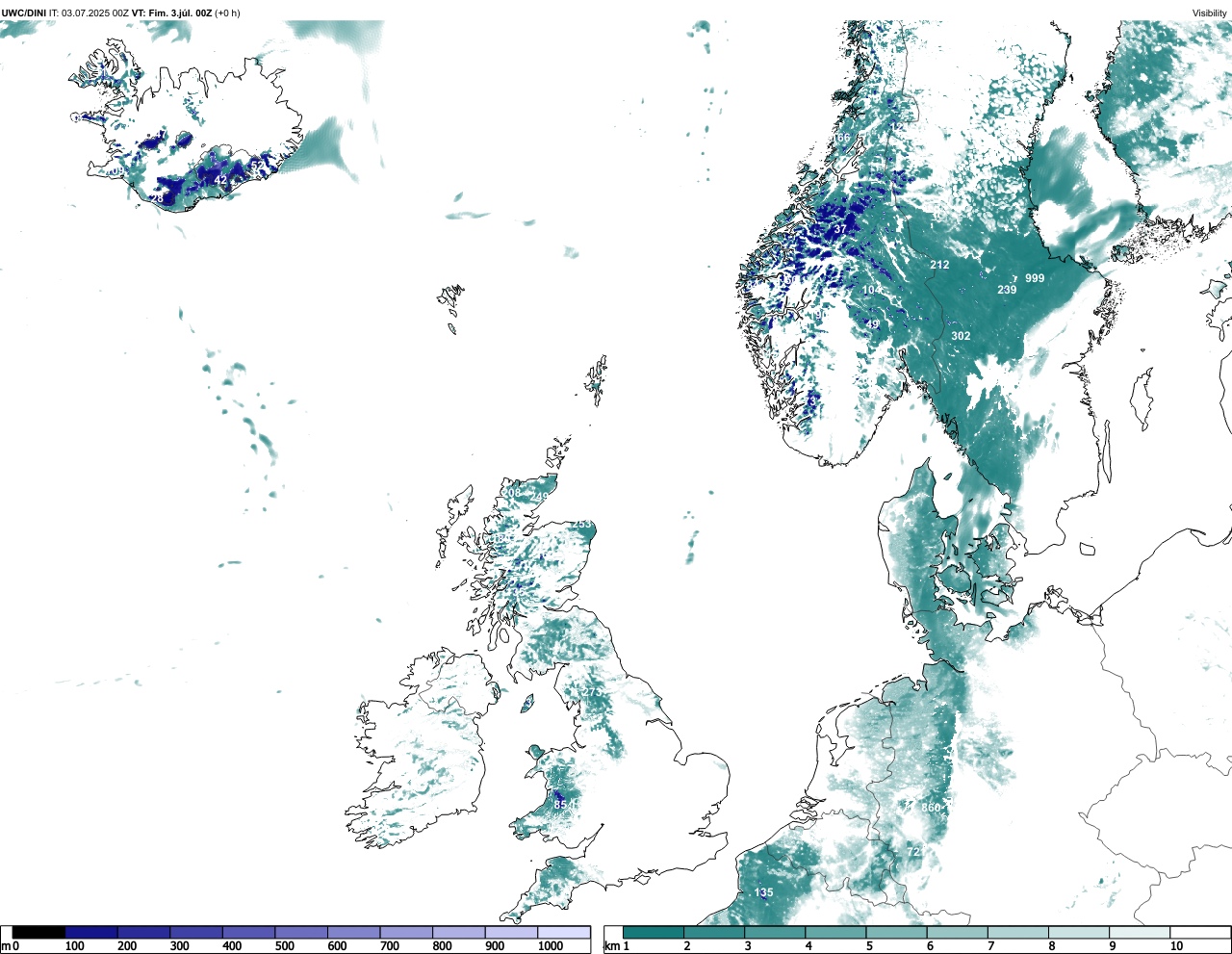Choose the 600–700 m legend swatch
The image size is (1232, 954).
tap(353, 933)
